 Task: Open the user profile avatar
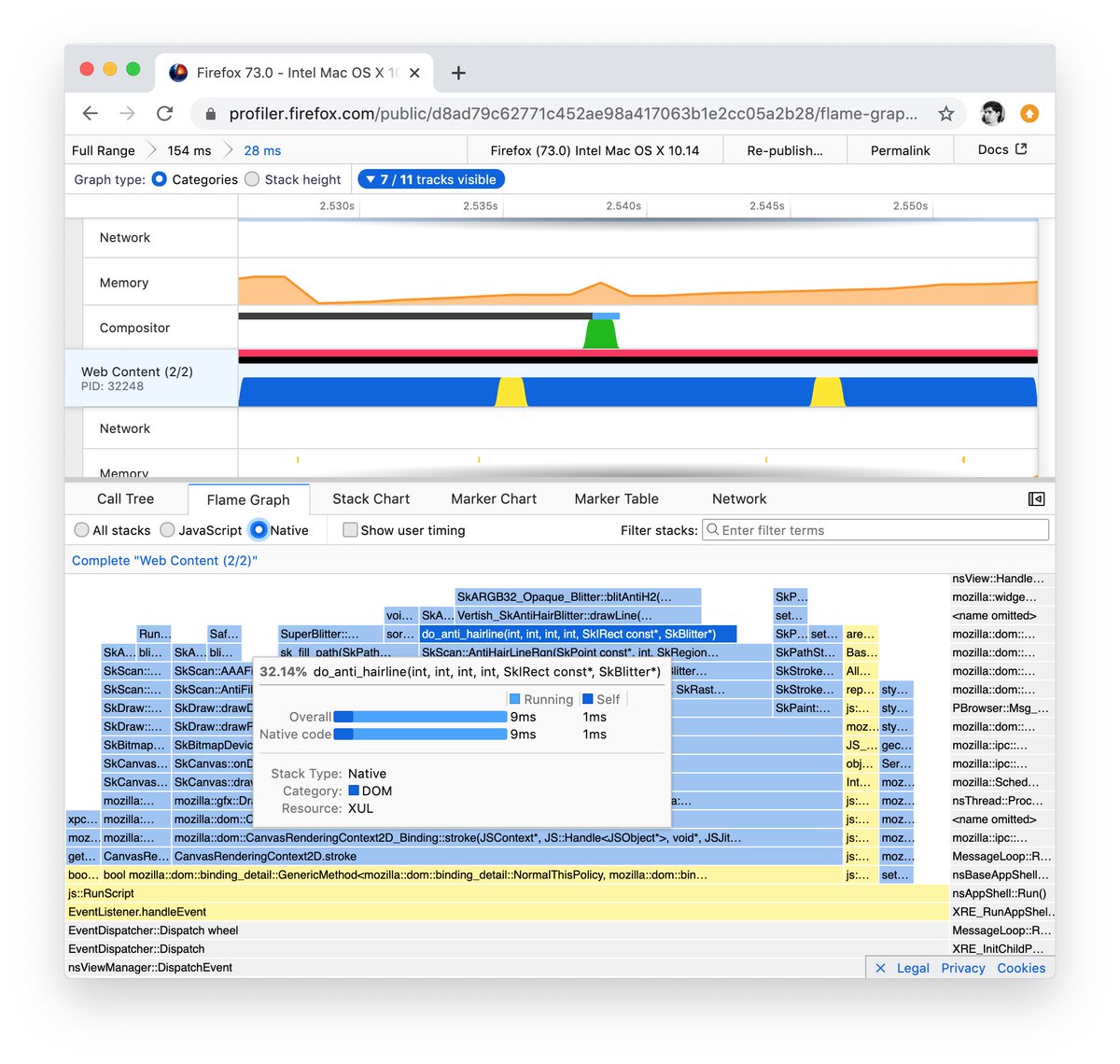click(992, 113)
